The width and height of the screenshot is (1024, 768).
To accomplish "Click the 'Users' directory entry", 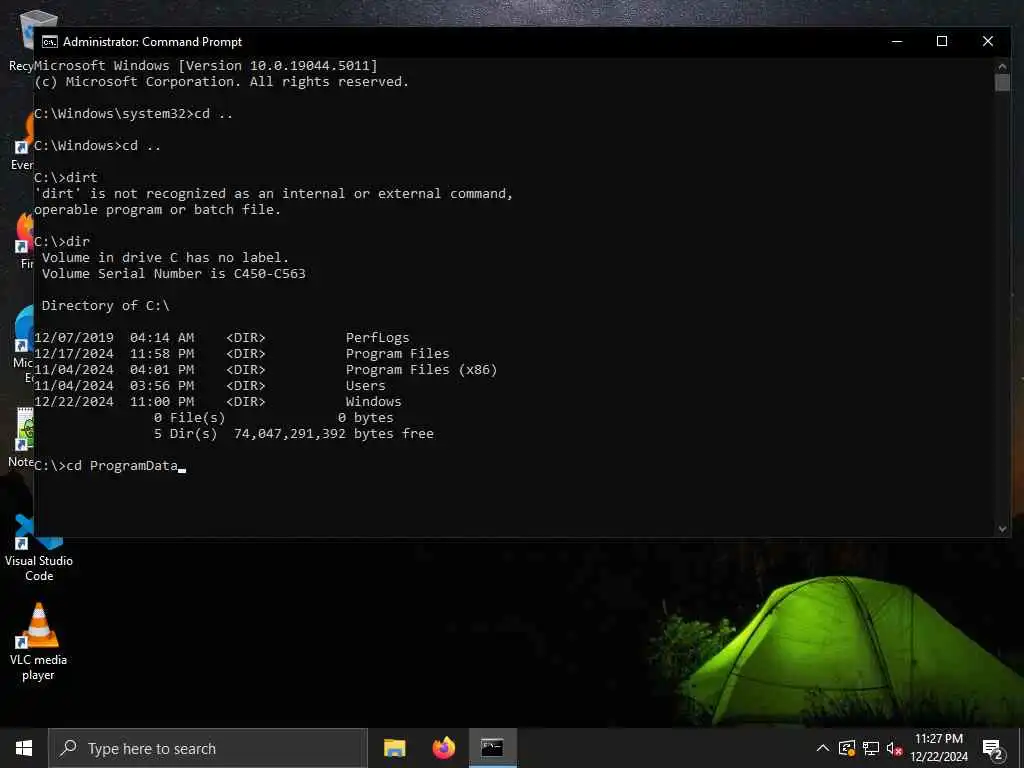I will [x=366, y=385].
